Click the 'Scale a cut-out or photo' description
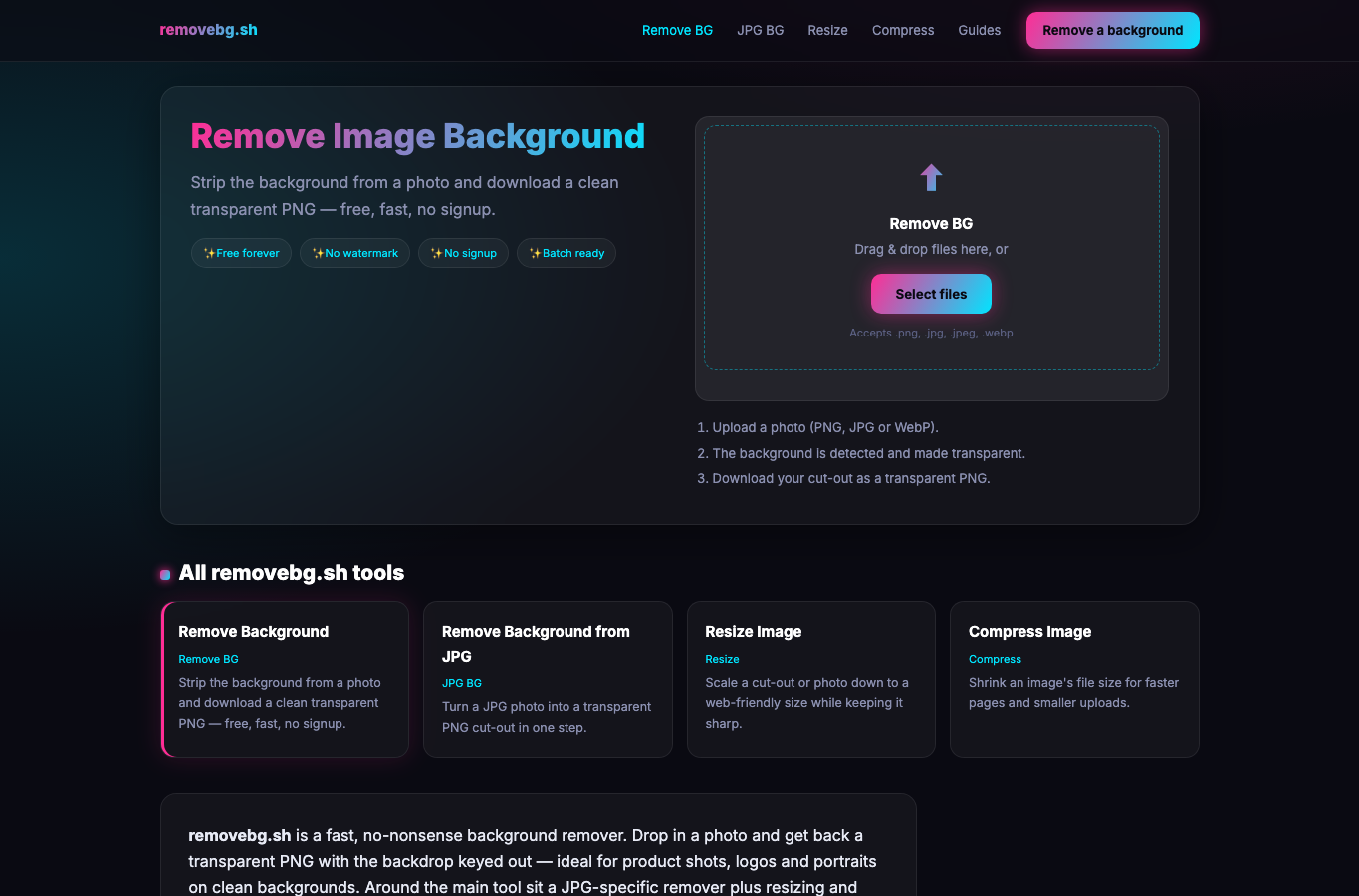Screen dimensions: 1359x896 point(806,703)
